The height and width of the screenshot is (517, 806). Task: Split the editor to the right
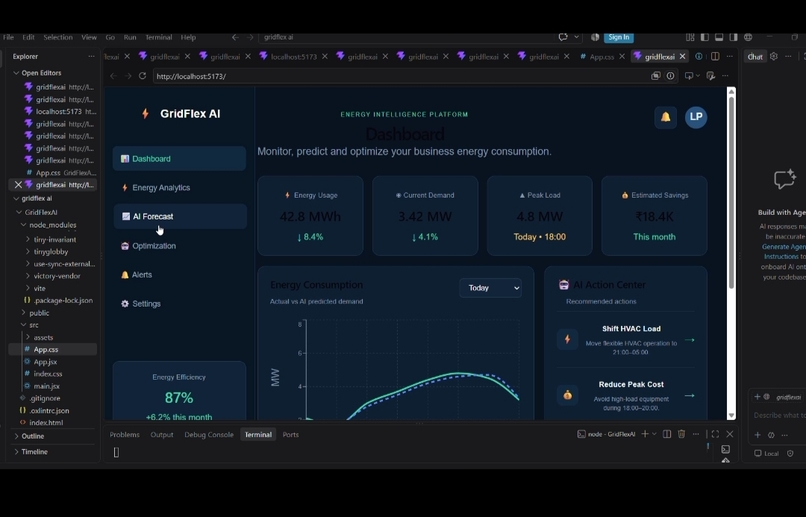pyautogui.click(x=715, y=57)
